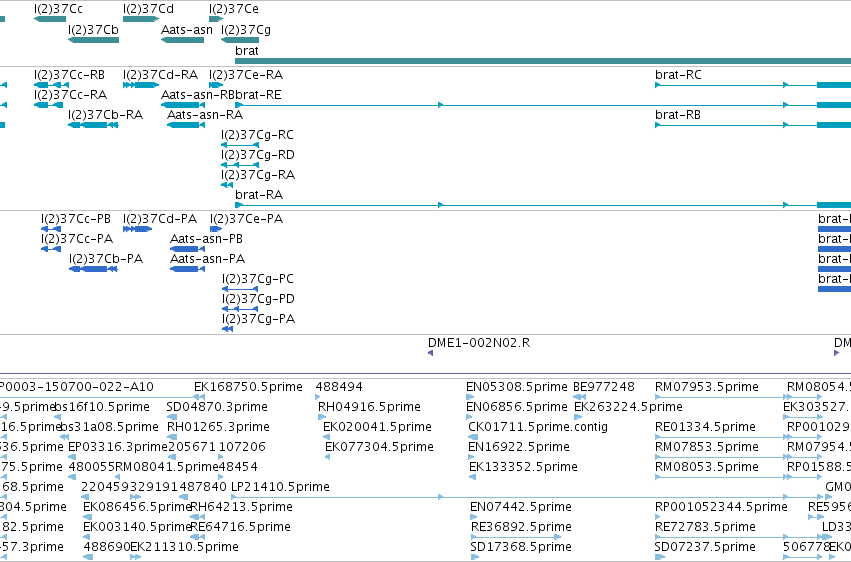Screen dimensions: 851x562
Task: Select the l(2)37Ce gene label
Action: [x=234, y=9]
